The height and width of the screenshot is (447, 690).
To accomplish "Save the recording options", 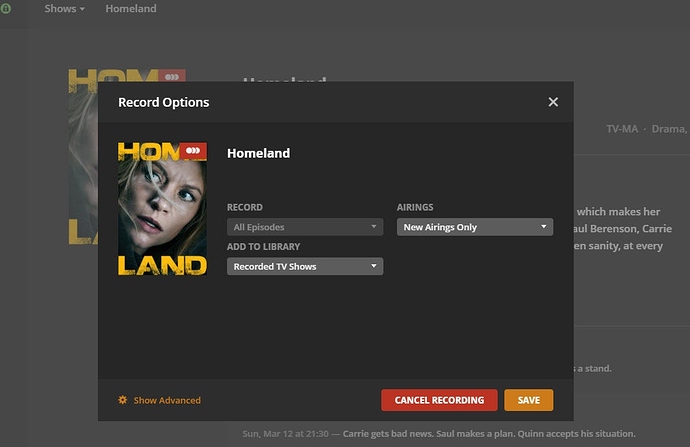I will (x=529, y=400).
